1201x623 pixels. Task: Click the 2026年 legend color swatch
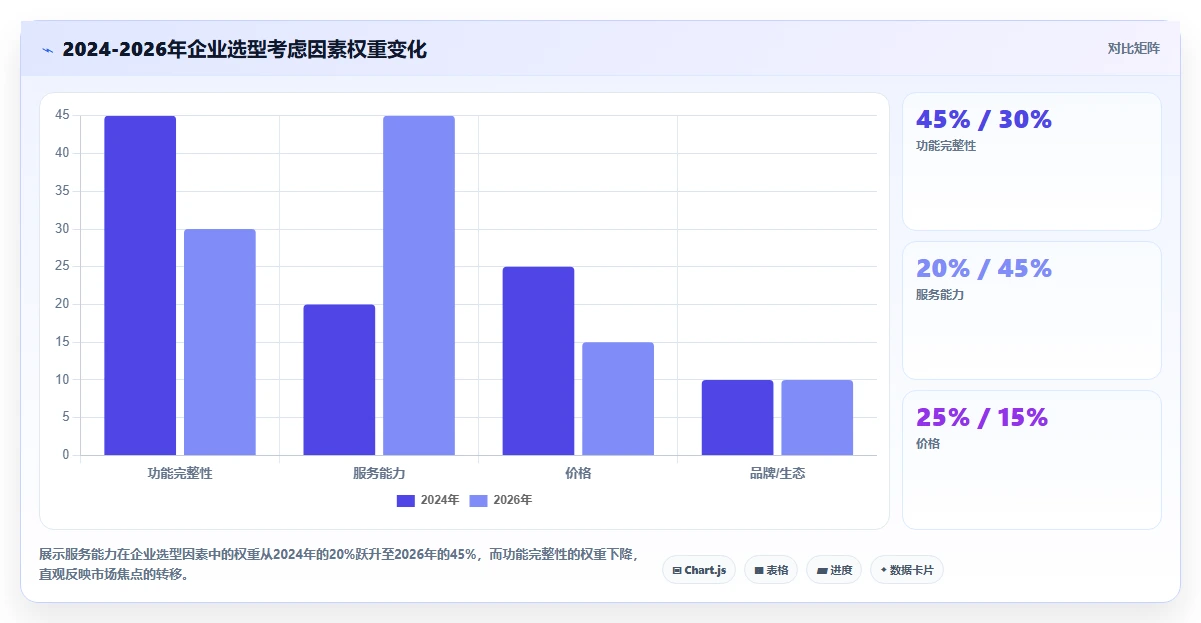[479, 500]
